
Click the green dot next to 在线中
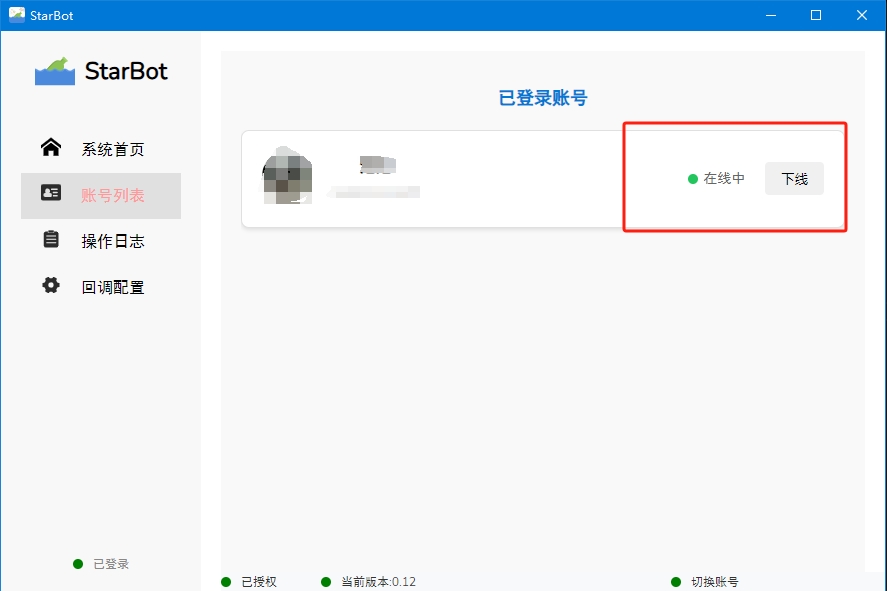tap(692, 179)
